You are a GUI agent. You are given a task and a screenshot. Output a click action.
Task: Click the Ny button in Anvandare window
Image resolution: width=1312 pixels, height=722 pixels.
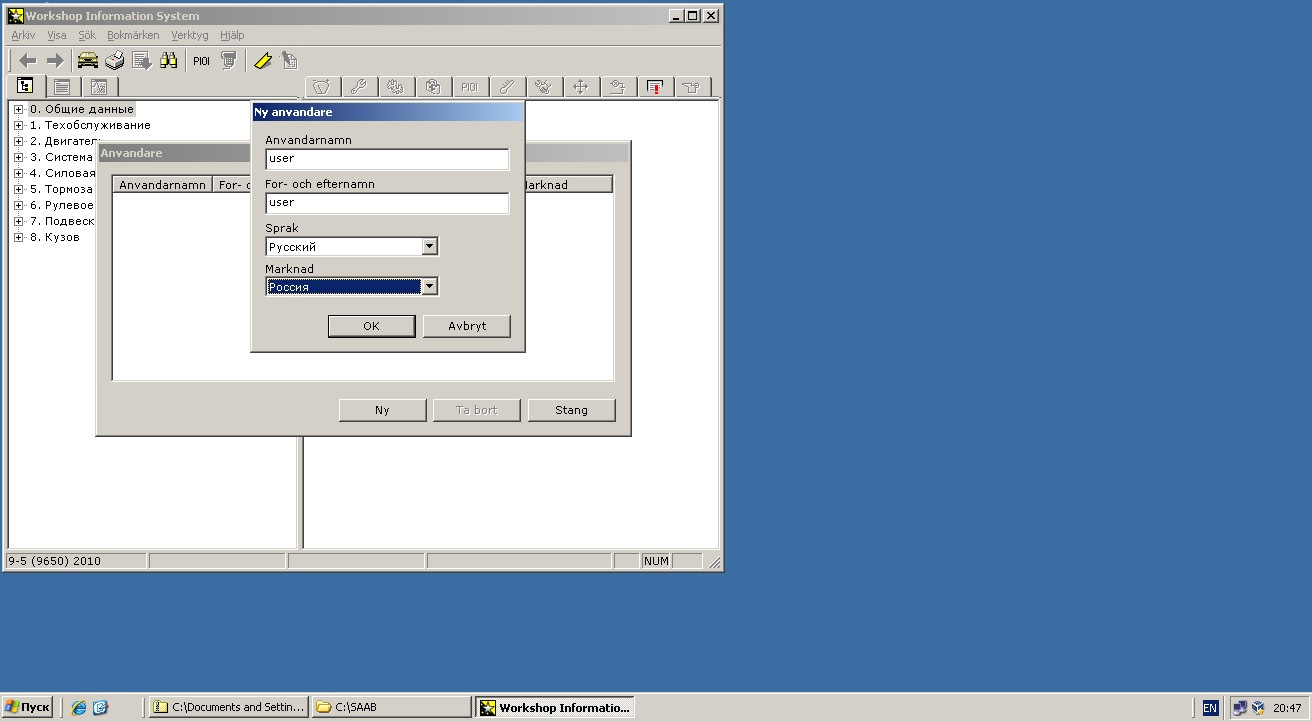click(382, 410)
